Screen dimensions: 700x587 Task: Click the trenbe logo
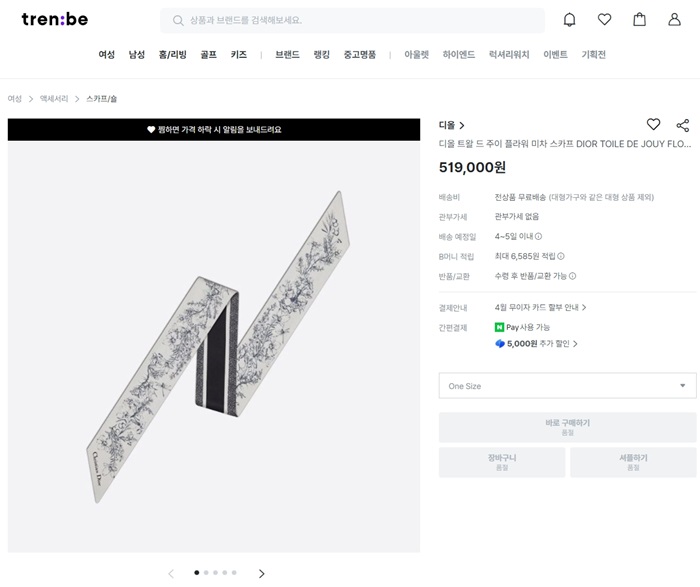(x=54, y=20)
